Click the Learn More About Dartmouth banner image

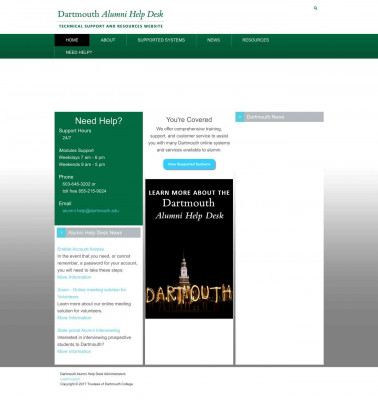(189, 249)
